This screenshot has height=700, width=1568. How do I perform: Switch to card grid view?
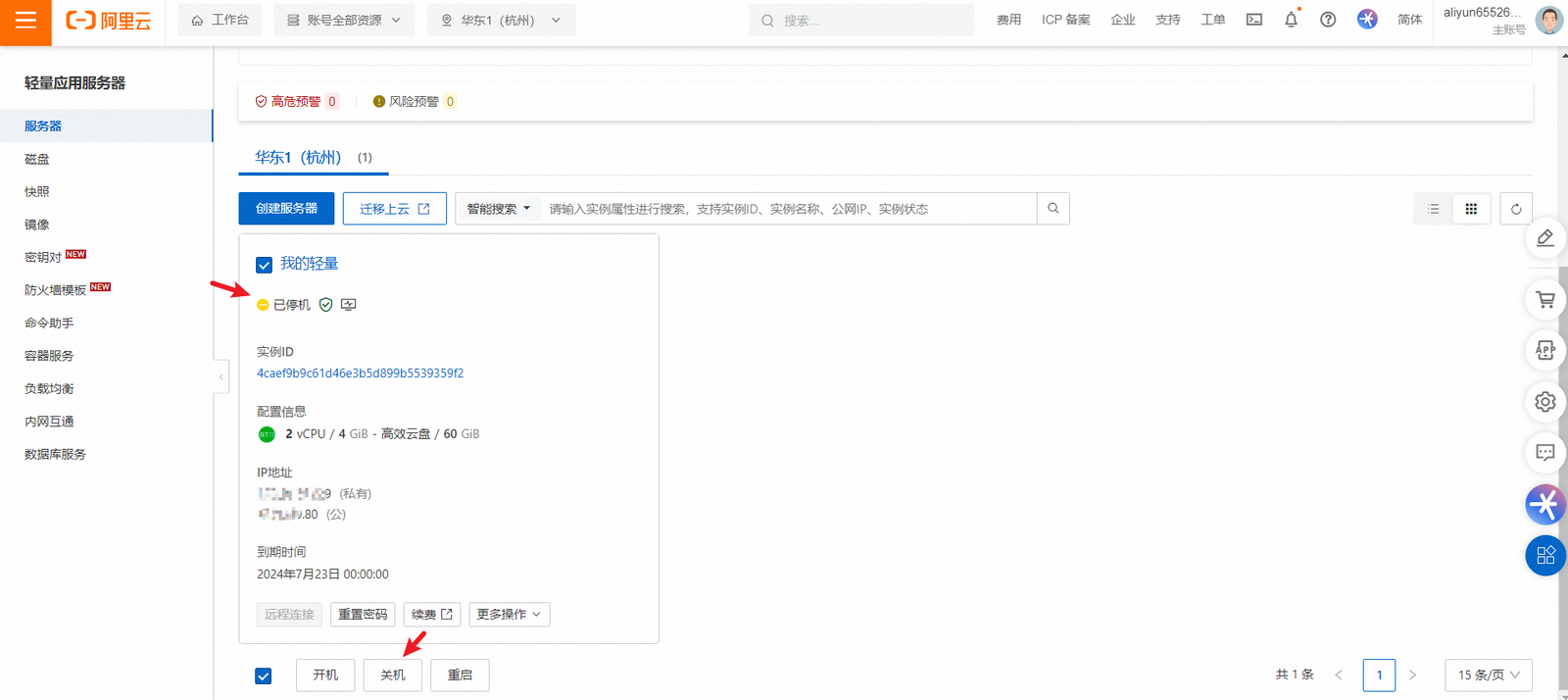tap(1471, 209)
